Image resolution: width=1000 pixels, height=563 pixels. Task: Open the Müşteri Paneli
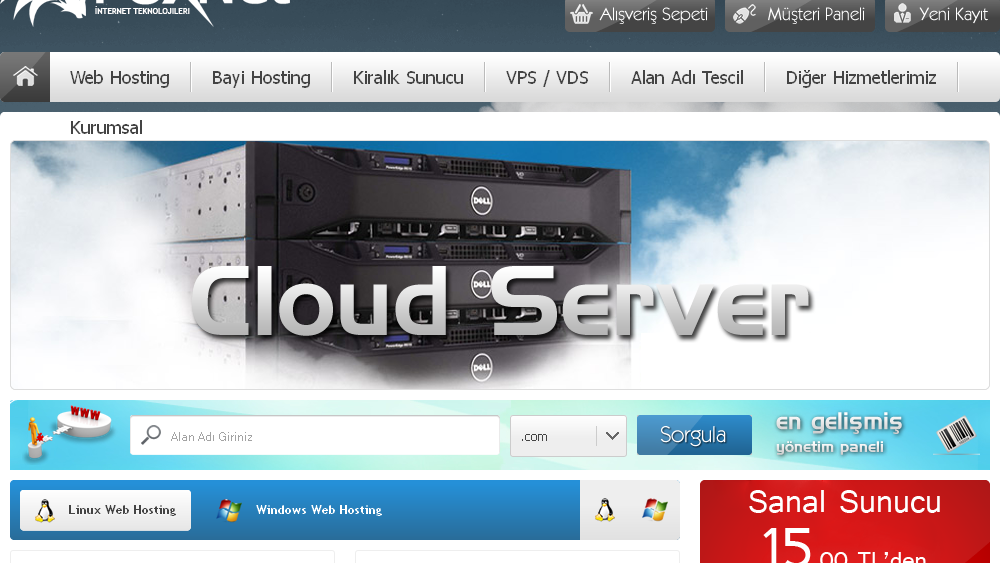coord(800,15)
